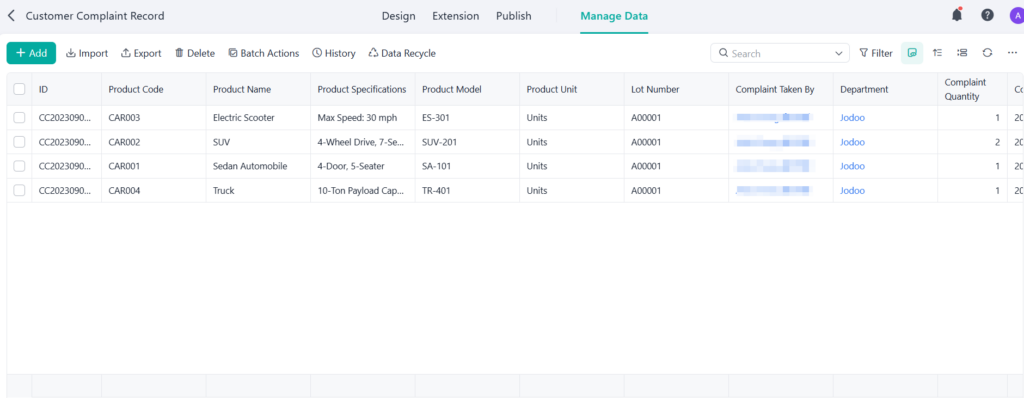The image size is (1024, 398).
Task: Go back using the left arrow icon
Action: (x=10, y=16)
